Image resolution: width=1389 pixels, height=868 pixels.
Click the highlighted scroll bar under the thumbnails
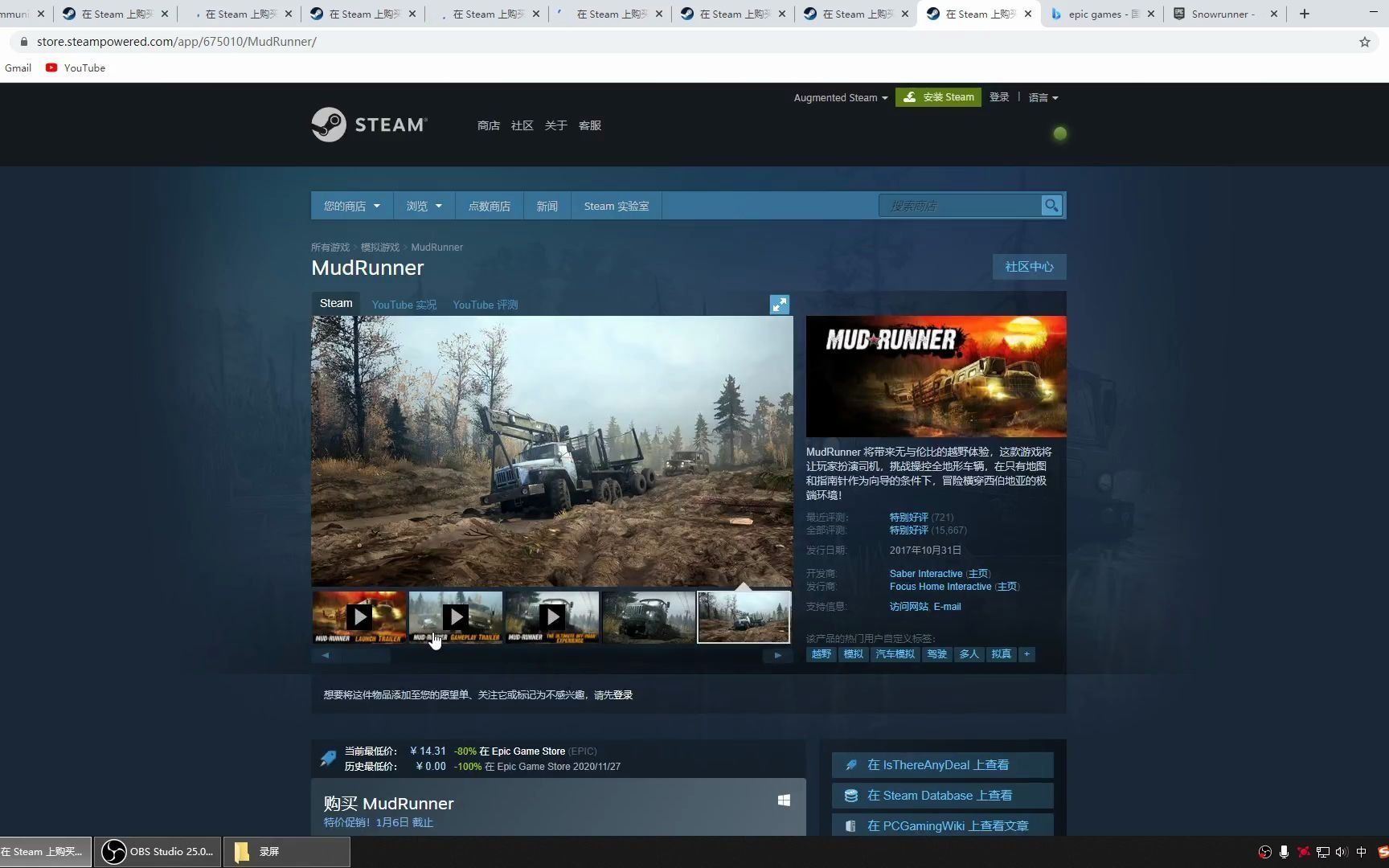pyautogui.click(x=354, y=655)
